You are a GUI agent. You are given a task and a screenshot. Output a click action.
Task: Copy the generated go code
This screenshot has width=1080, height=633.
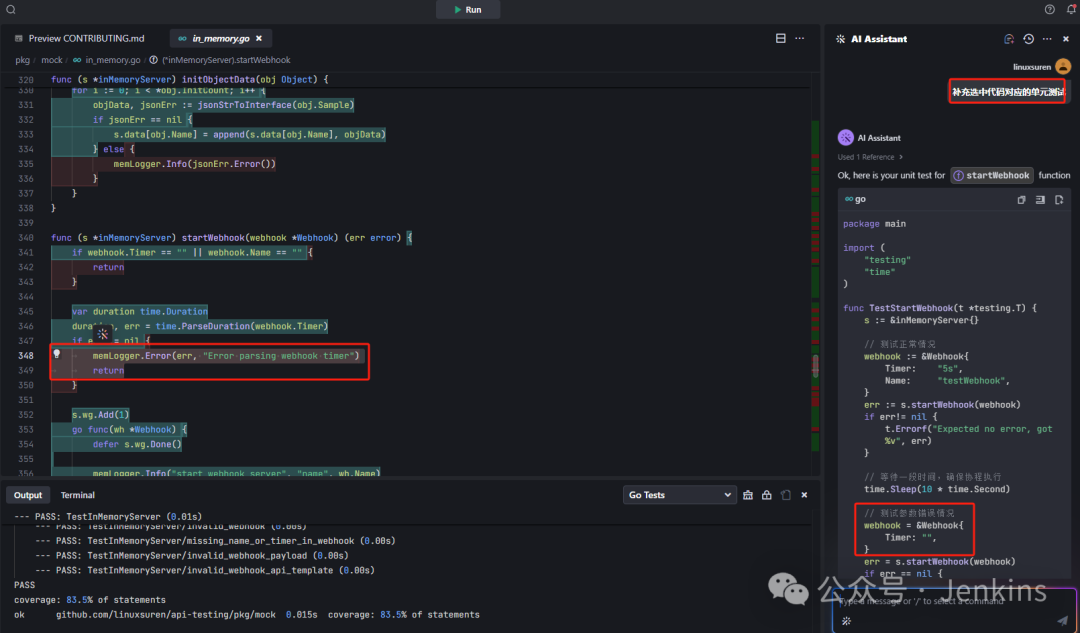pos(1021,200)
